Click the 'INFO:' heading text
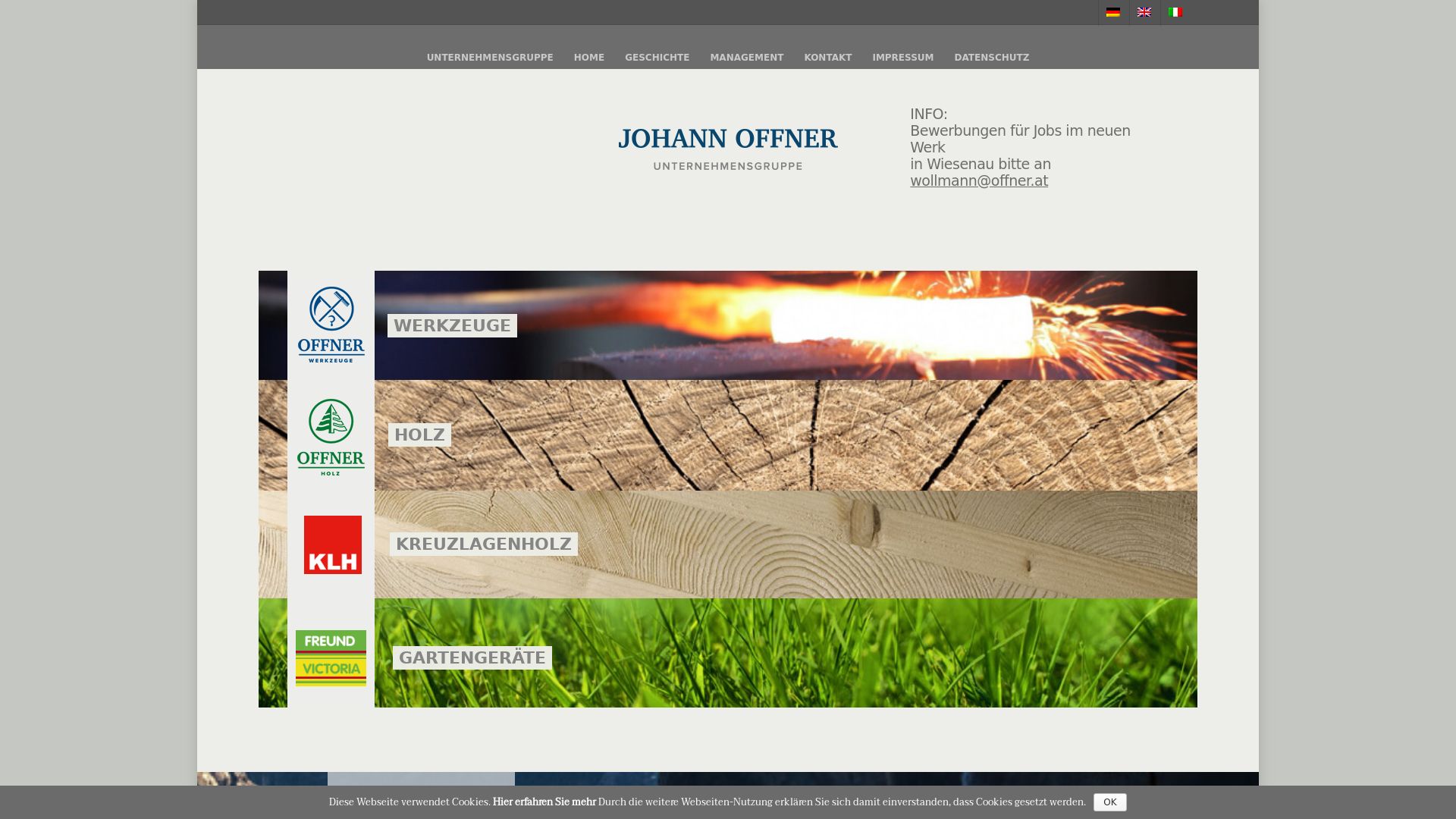1456x819 pixels. click(929, 114)
